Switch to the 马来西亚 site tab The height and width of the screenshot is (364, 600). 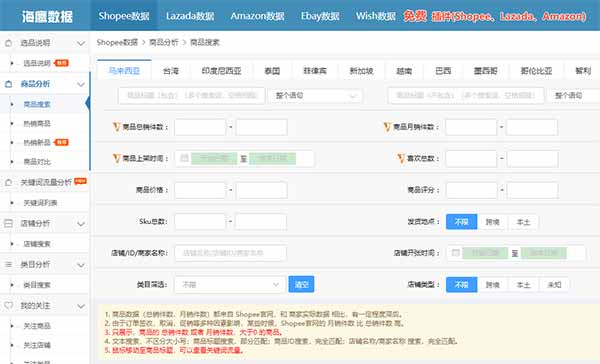click(x=124, y=71)
